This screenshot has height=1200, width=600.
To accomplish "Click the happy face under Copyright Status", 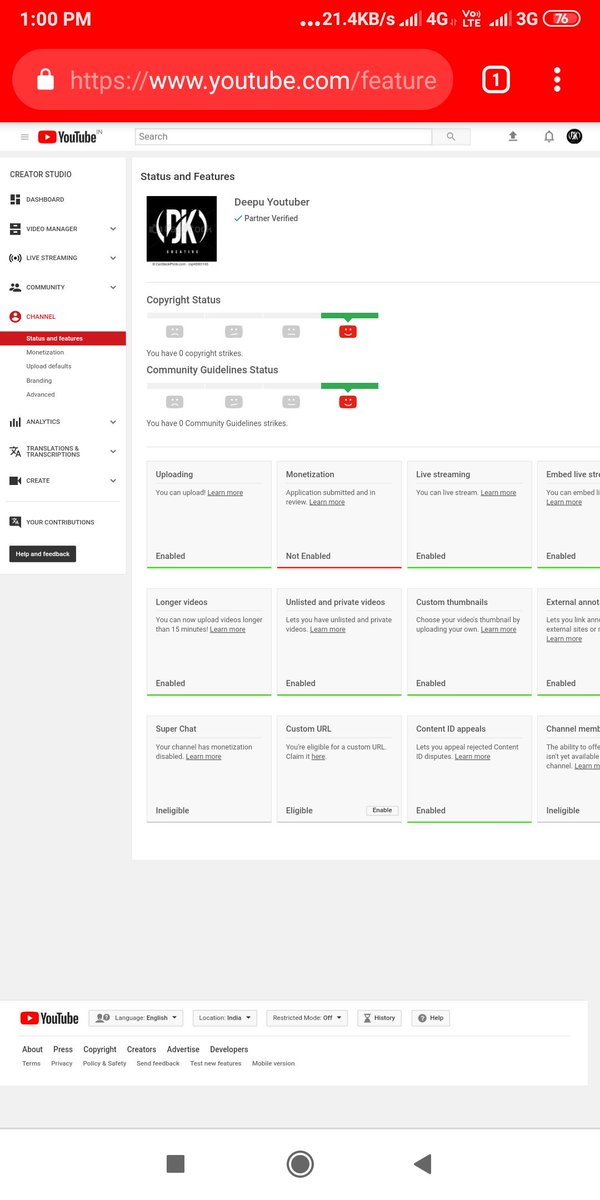I will pyautogui.click(x=348, y=331).
